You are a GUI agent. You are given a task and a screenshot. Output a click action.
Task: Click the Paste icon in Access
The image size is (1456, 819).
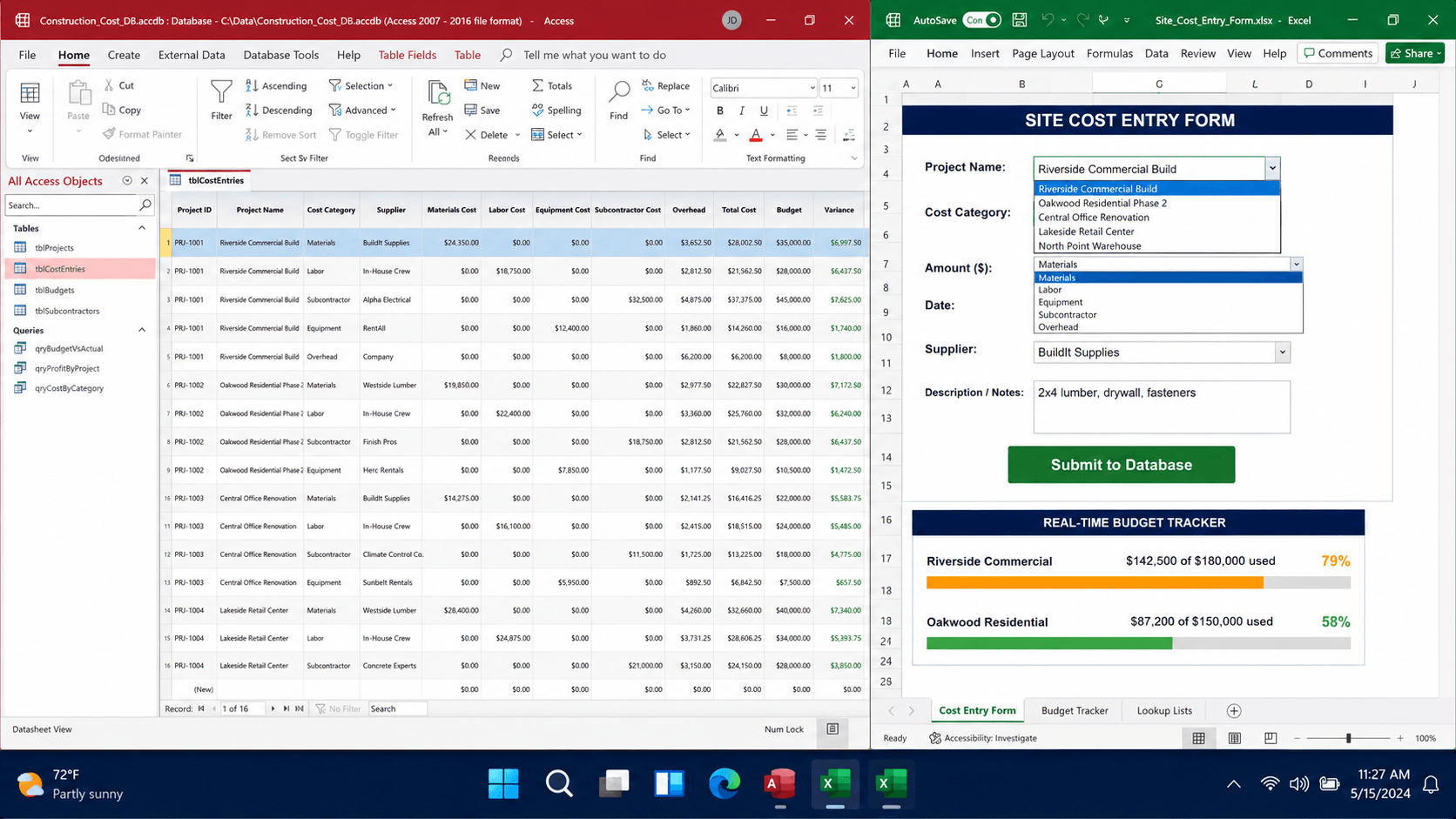coord(78,94)
